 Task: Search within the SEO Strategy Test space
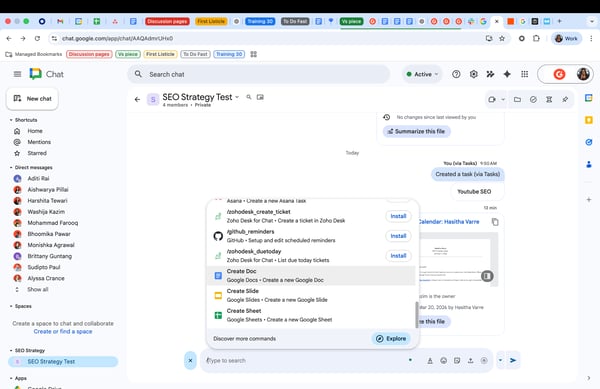coord(249,97)
